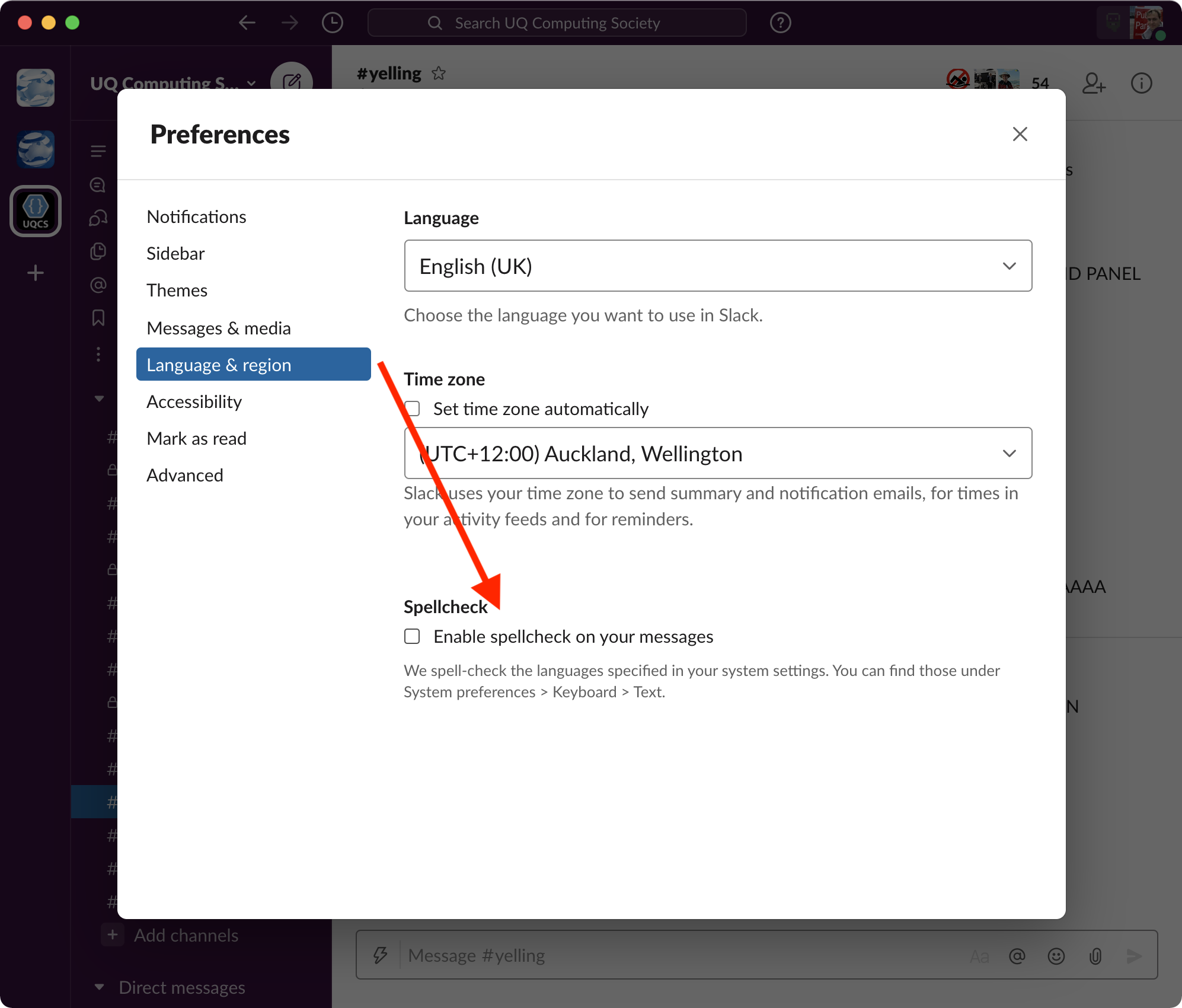
Task: Check the spellcheck enable checkbox
Action: pos(414,636)
